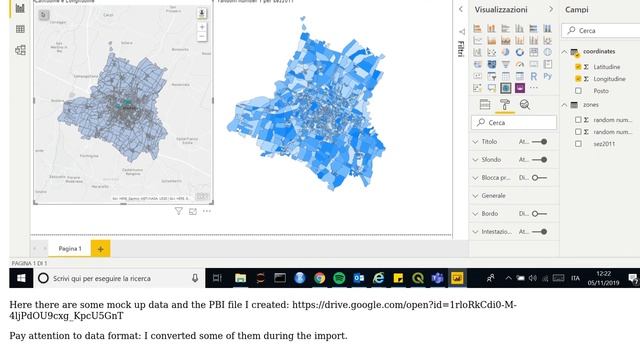Add a new page with plus
The height and width of the screenshot is (360, 640).
100,249
